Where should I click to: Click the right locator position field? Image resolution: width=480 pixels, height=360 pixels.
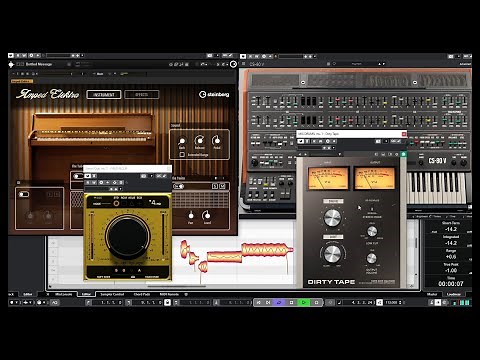tap(147, 302)
